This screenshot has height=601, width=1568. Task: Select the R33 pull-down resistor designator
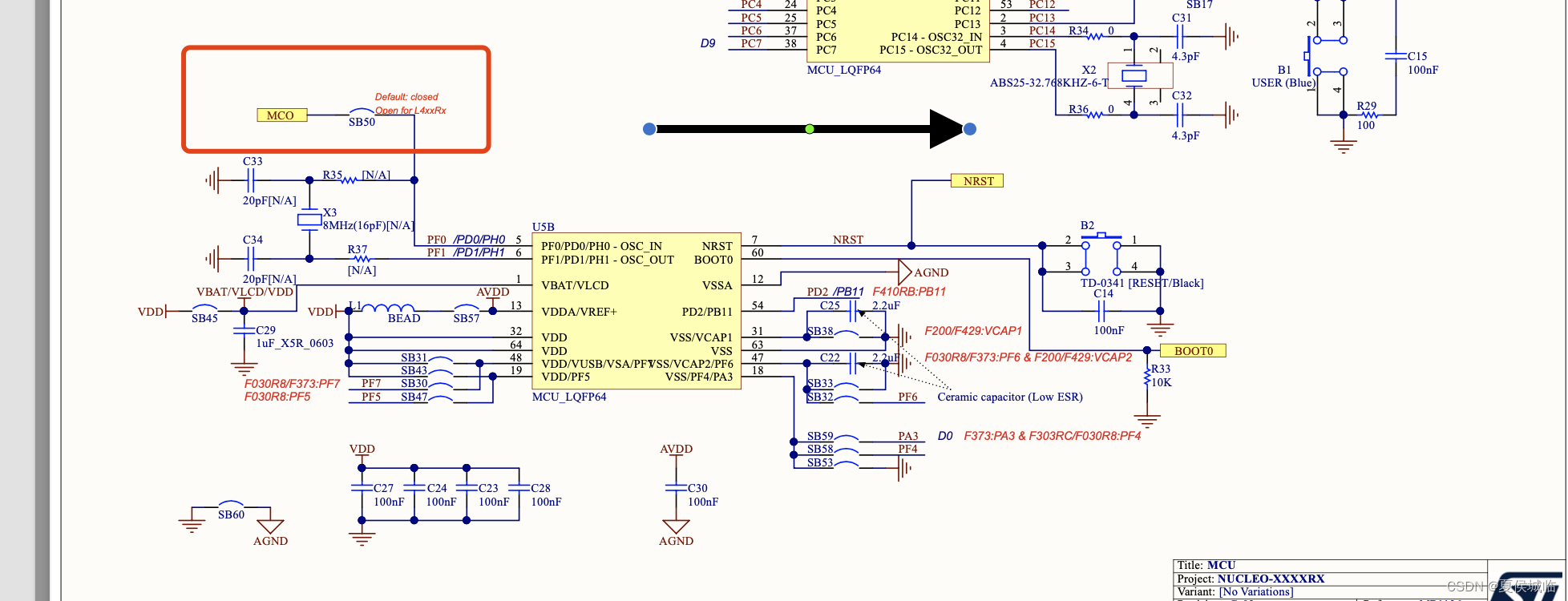[x=1161, y=369]
